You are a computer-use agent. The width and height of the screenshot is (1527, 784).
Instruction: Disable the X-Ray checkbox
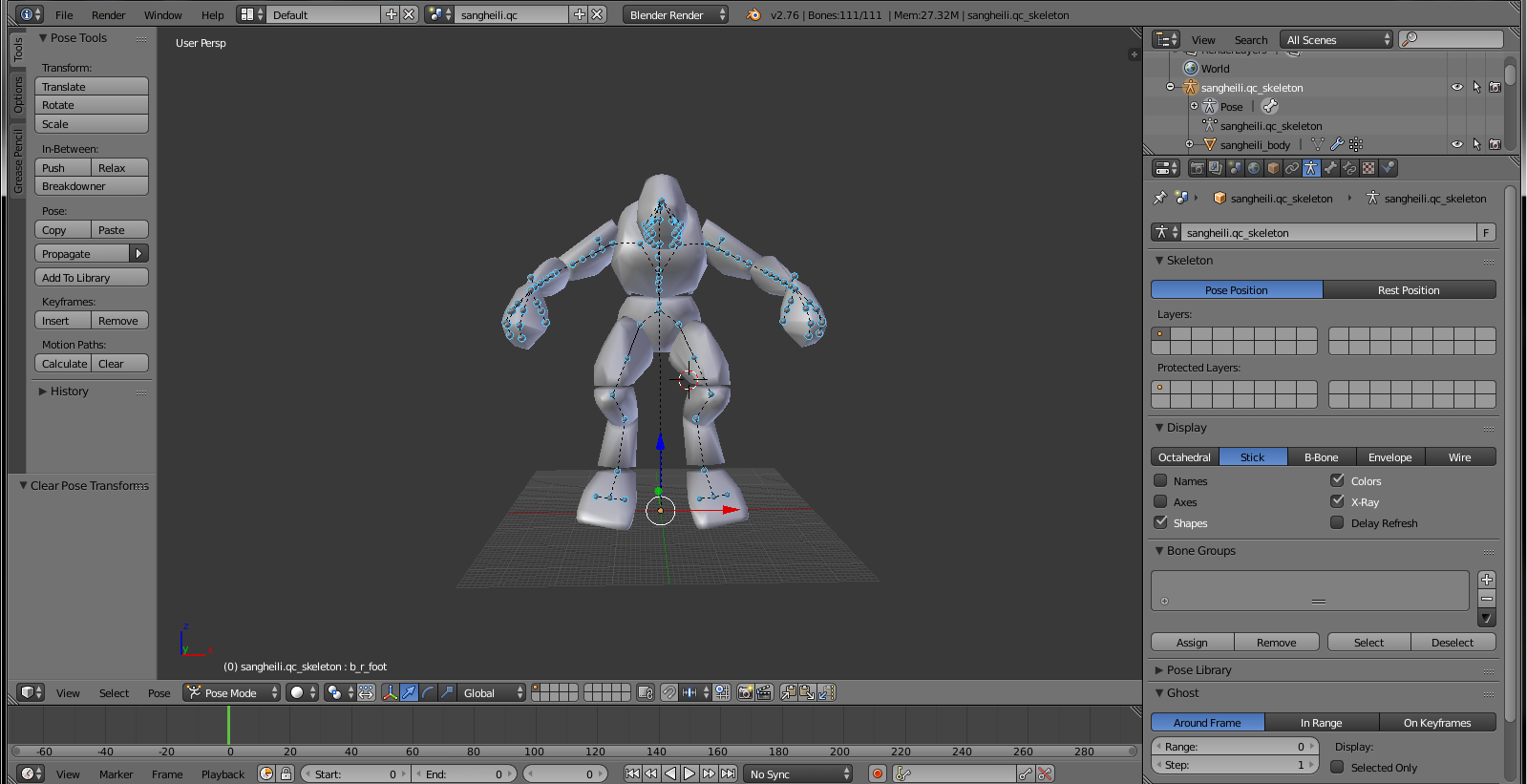pyautogui.click(x=1337, y=502)
